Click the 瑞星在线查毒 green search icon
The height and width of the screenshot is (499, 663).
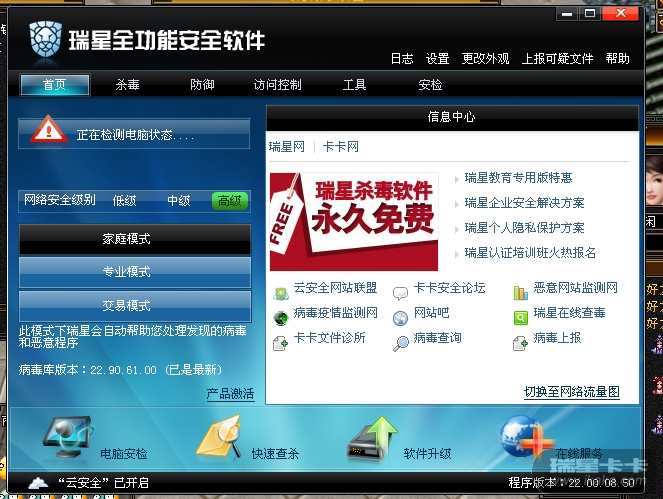coord(521,318)
